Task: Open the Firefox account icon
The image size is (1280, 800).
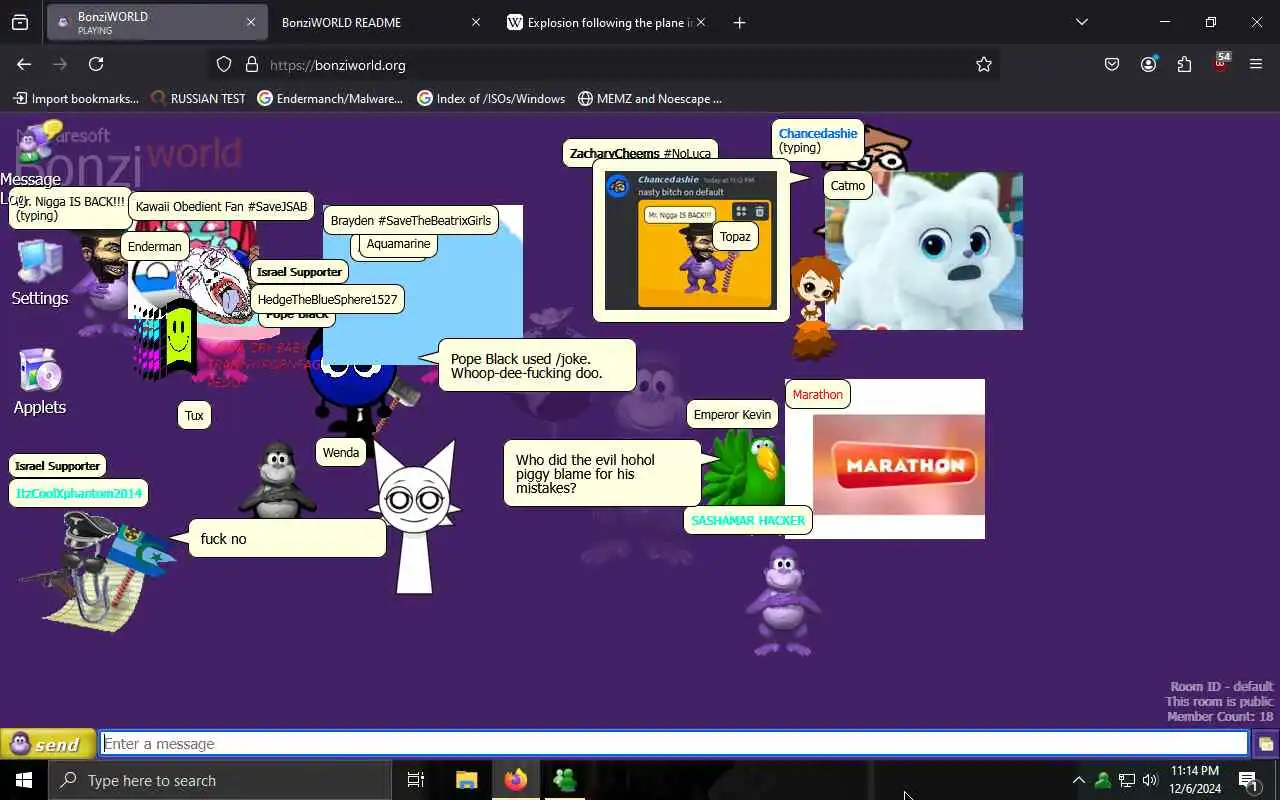Action: tap(1148, 64)
